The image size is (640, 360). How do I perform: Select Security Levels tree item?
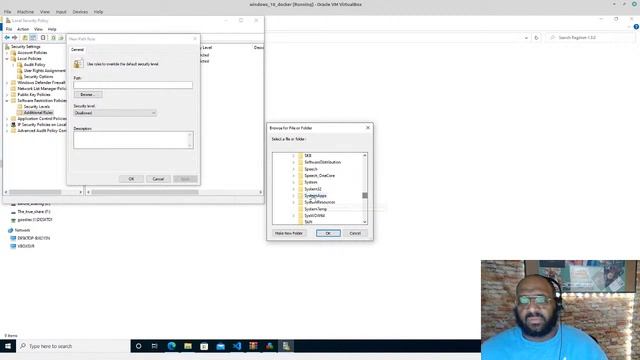pyautogui.click(x=37, y=107)
